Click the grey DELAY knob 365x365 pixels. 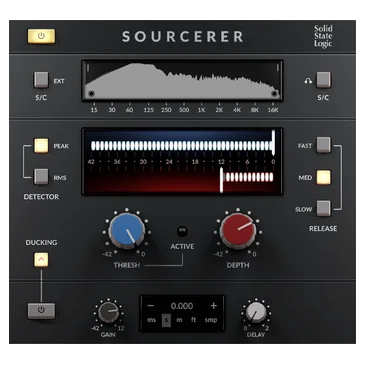click(256, 312)
